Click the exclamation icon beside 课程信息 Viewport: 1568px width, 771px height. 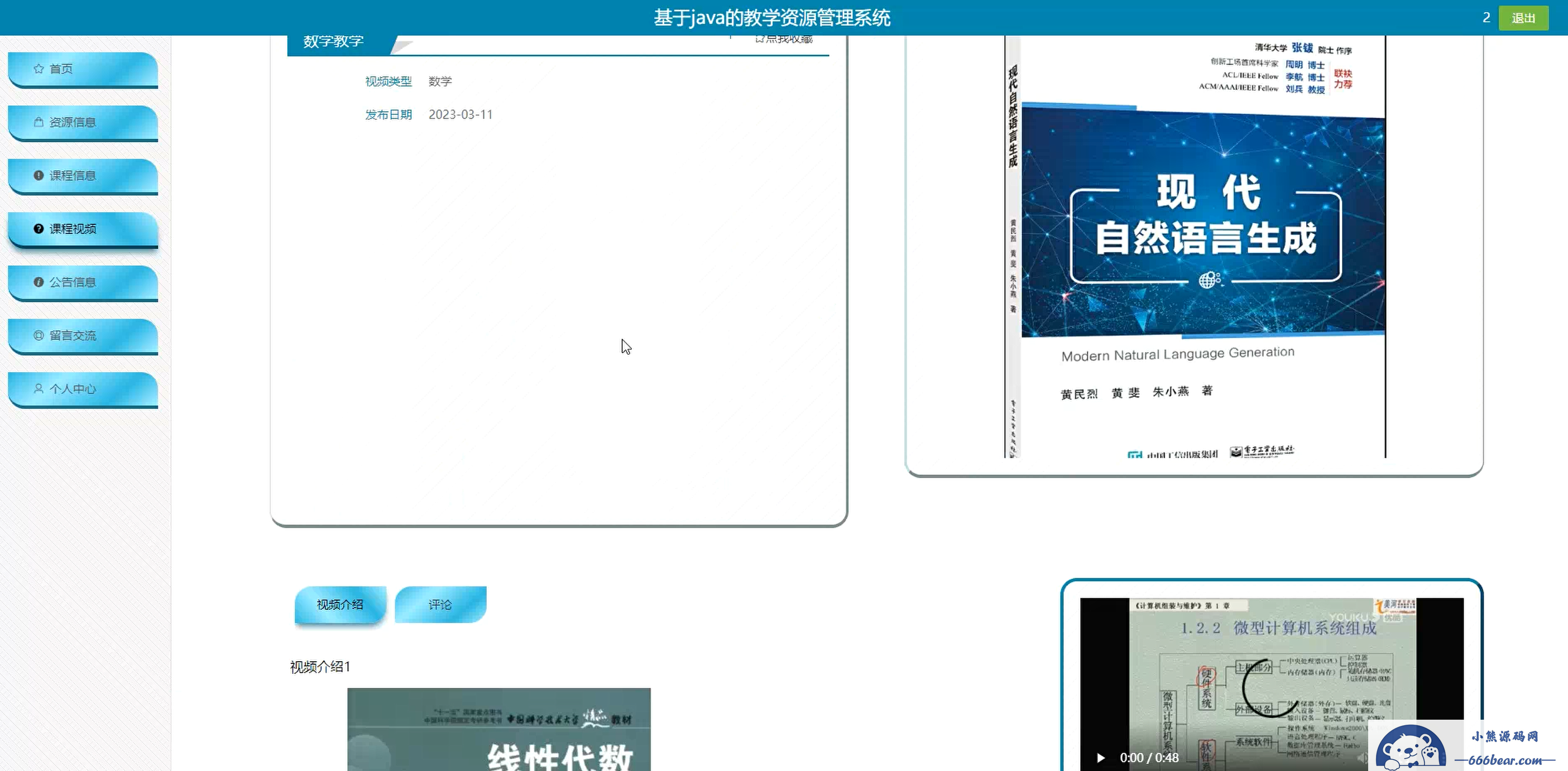[x=39, y=175]
